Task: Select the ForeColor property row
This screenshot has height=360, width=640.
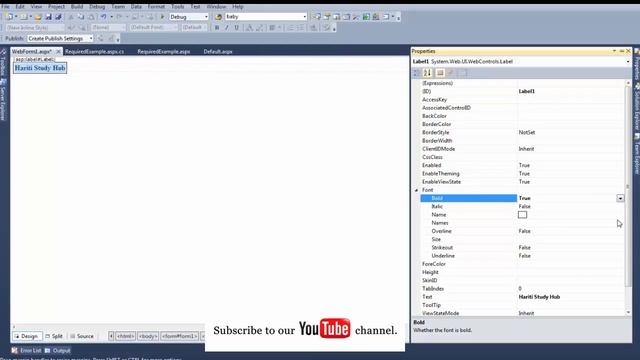Action: coord(522,264)
